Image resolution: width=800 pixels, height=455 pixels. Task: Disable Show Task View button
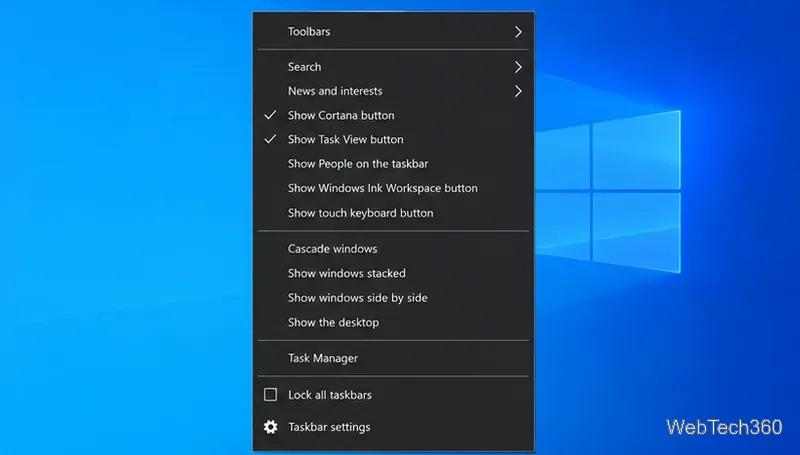[393, 139]
